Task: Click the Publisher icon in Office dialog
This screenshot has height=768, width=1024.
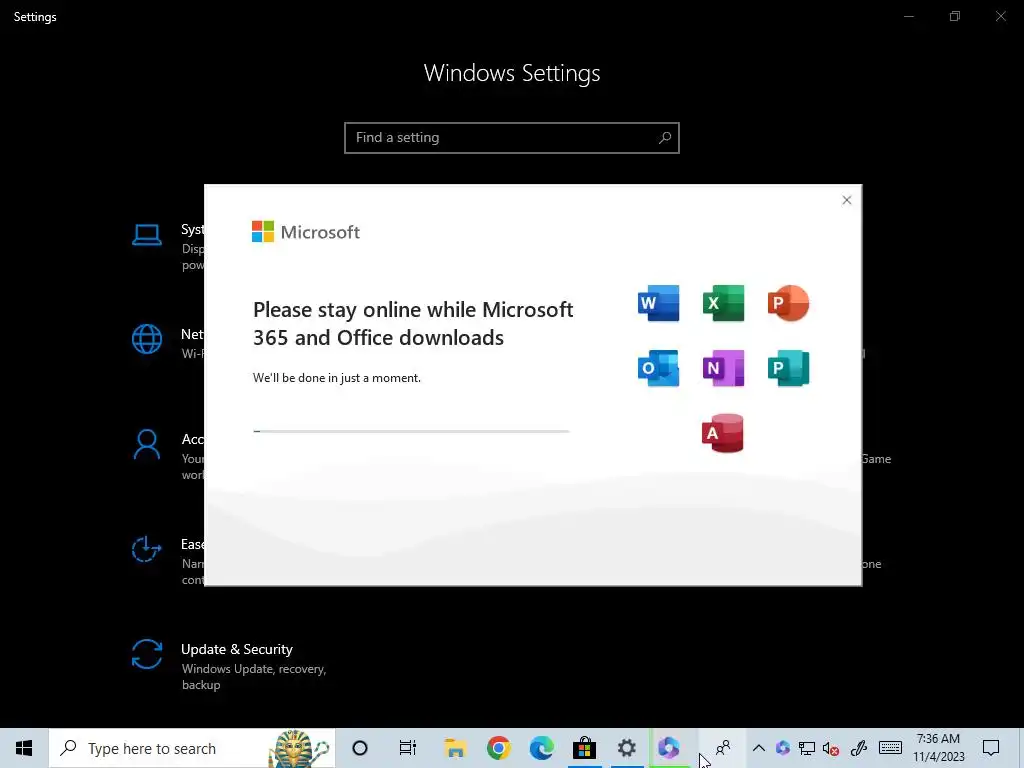Action: (x=788, y=368)
